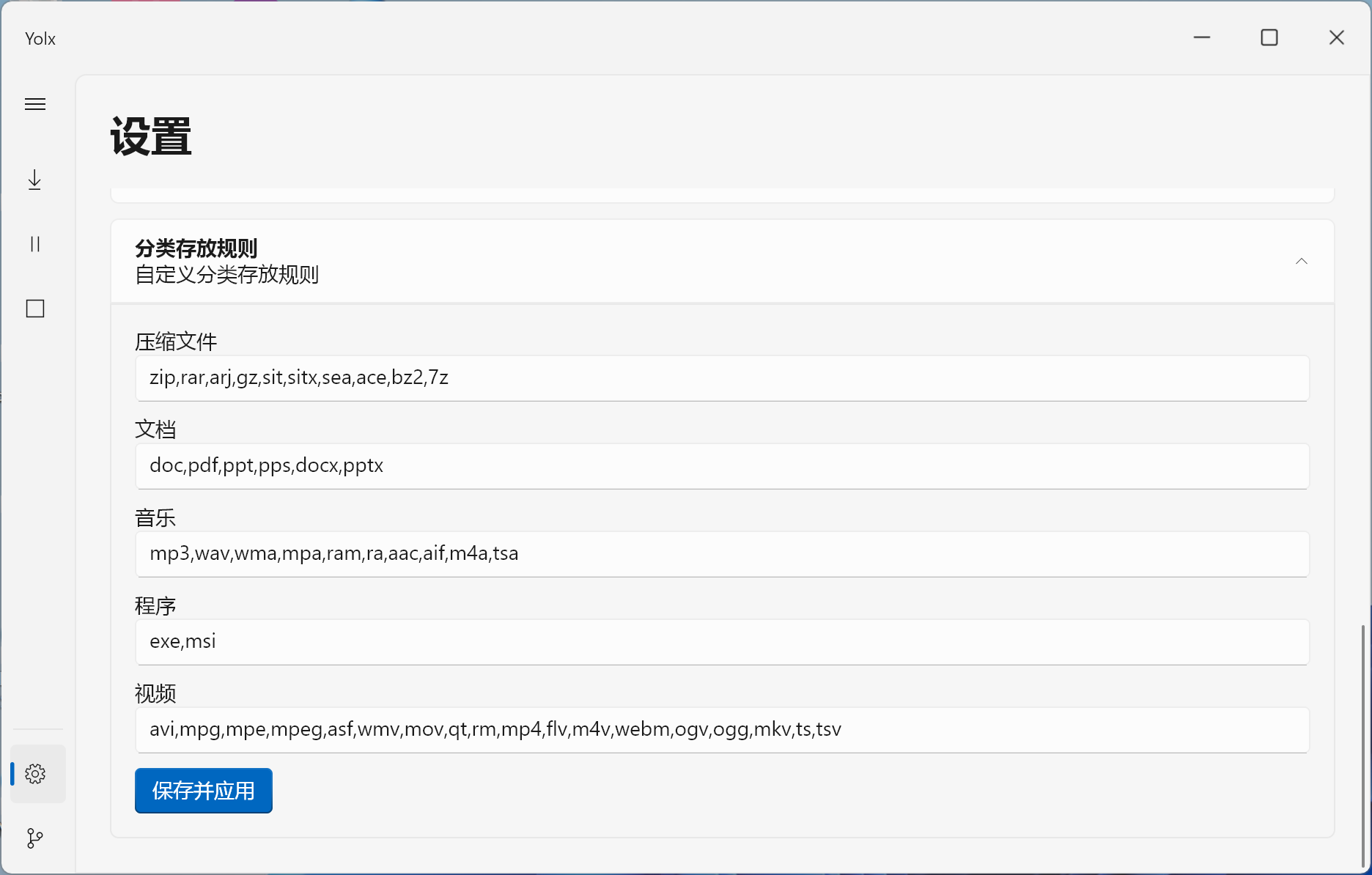Image resolution: width=1372 pixels, height=875 pixels.
Task: Minimize the Yolx window
Action: click(1202, 37)
